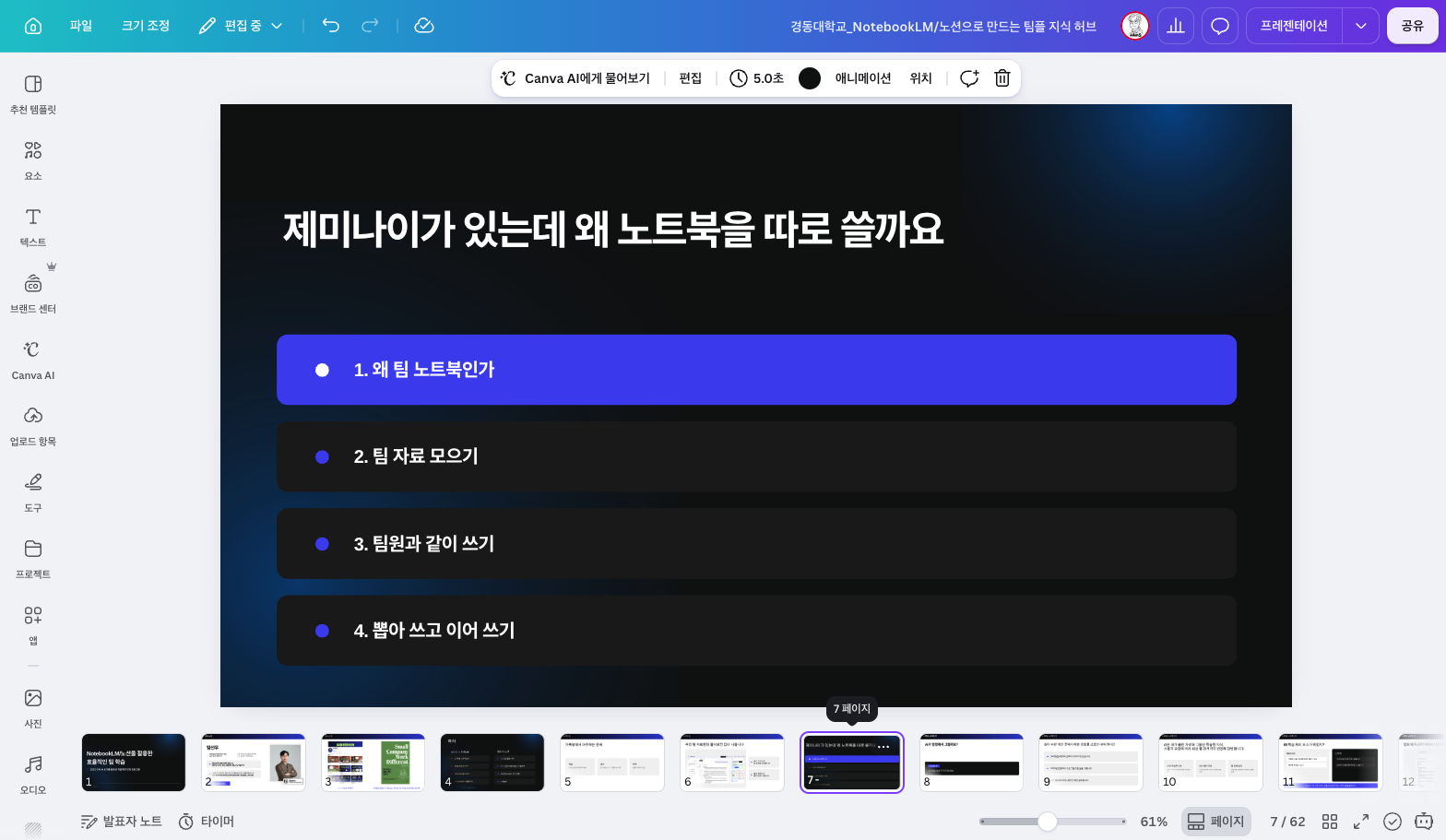Select '4. 뽑아 쓰고 이어 쓰기' item
Screen dimensions: 1446x840
756,631
